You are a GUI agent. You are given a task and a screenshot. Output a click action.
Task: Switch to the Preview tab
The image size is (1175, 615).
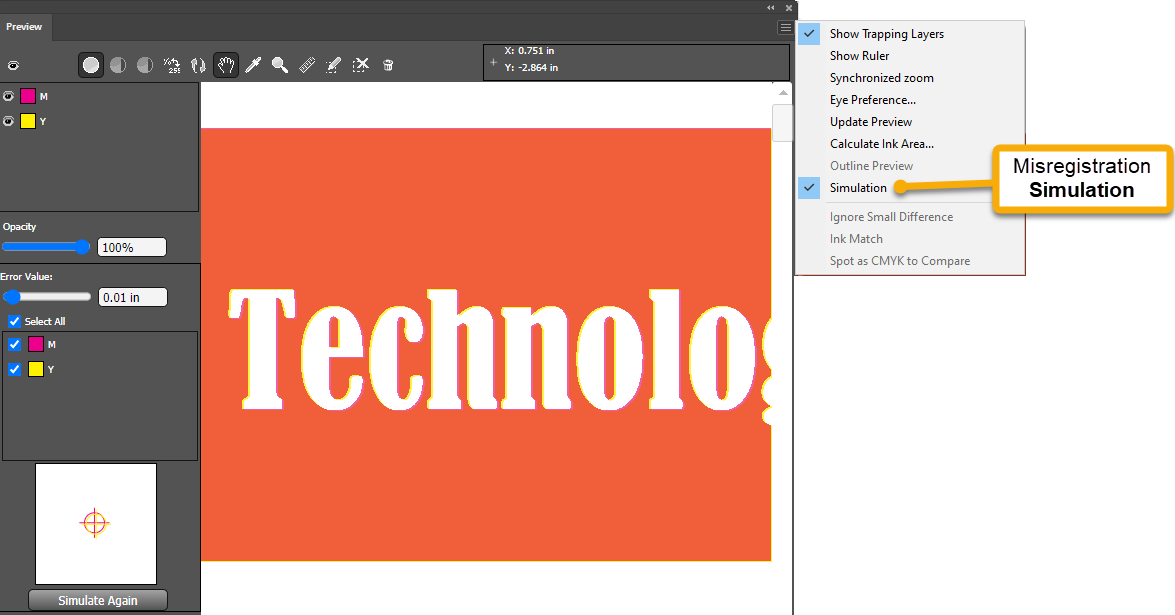click(24, 27)
